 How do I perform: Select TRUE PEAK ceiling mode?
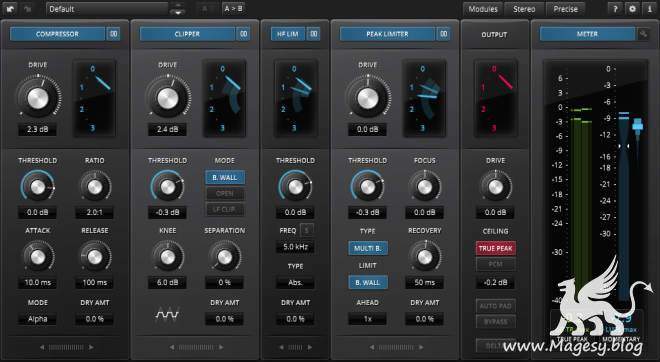pos(495,248)
